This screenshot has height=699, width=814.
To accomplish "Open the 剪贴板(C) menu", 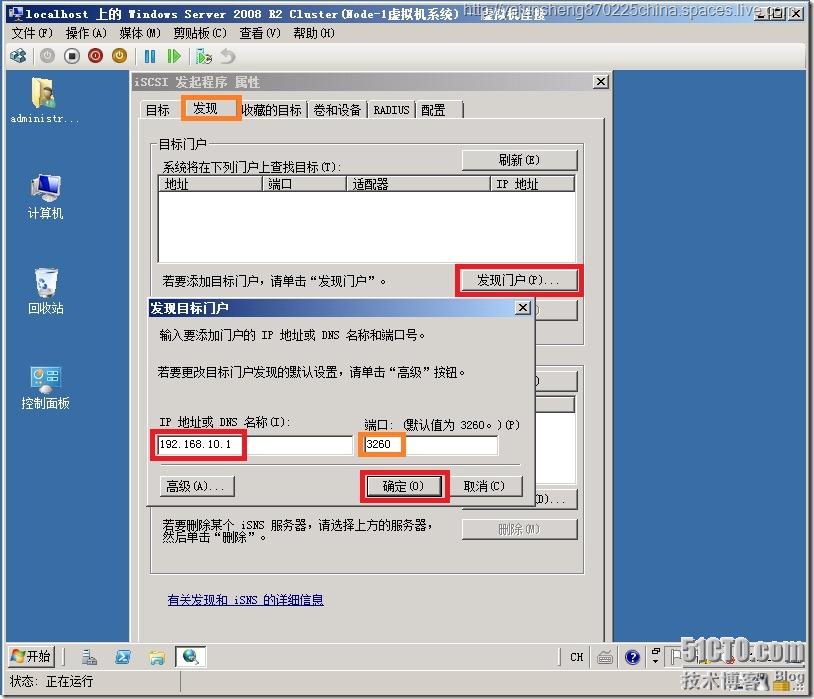I will tap(200, 33).
